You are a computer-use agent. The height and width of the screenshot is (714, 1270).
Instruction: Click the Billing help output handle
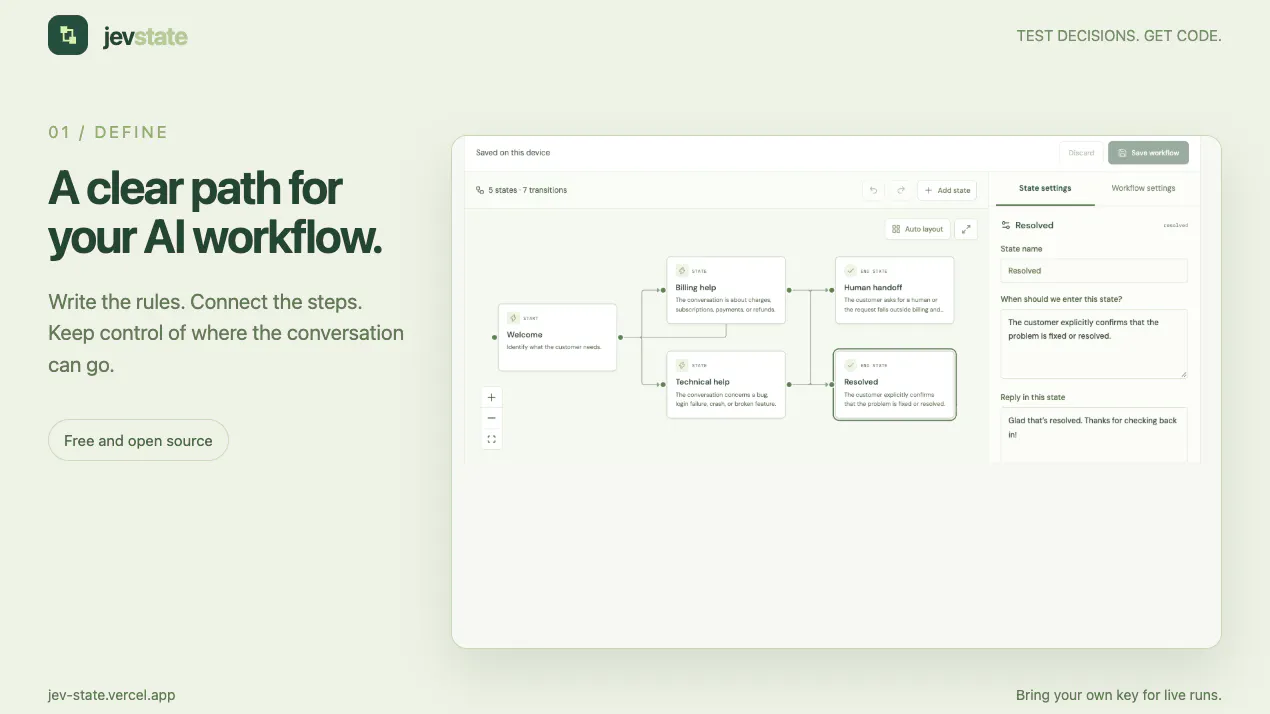[789, 290]
